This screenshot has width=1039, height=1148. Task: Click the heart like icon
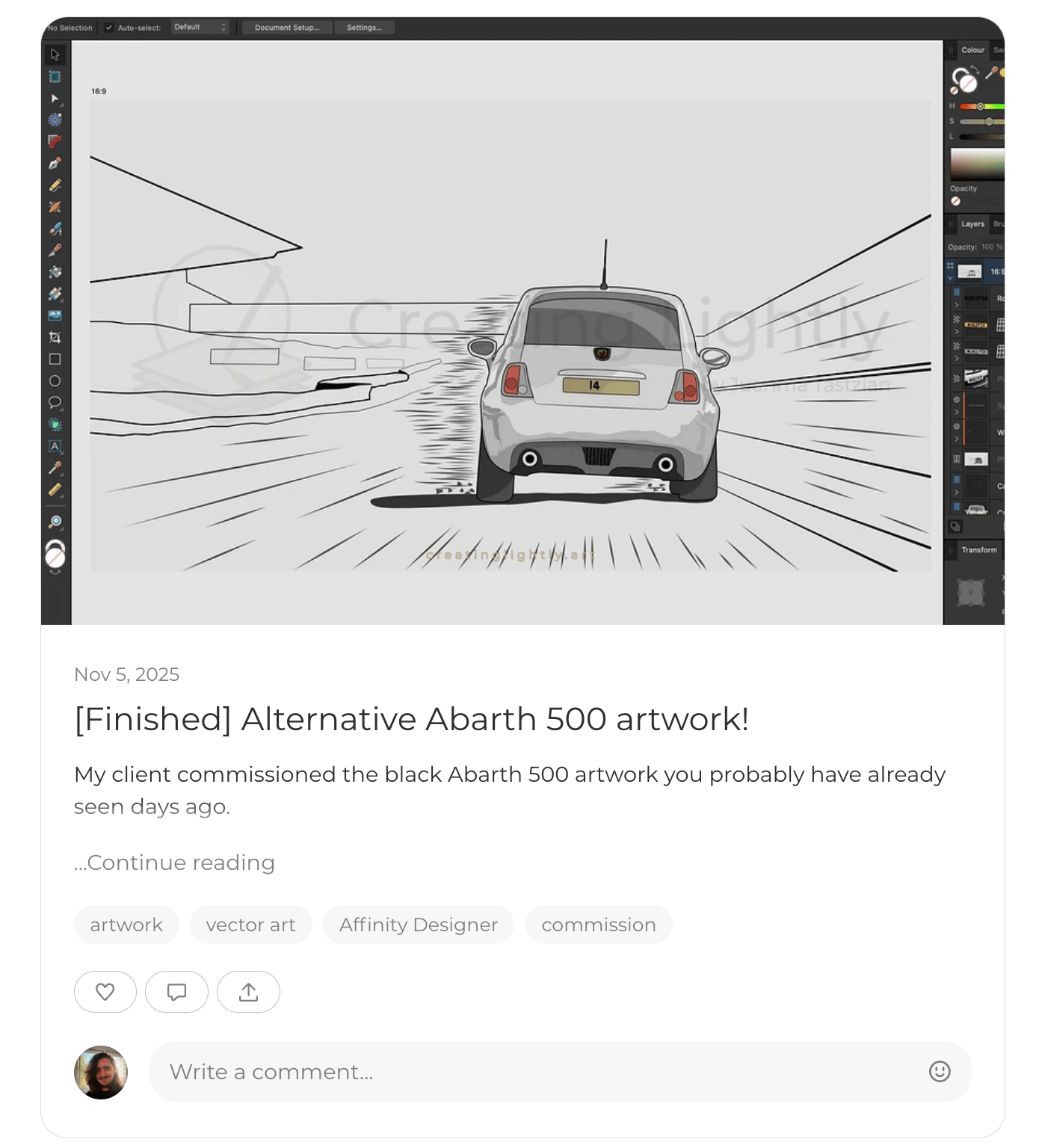pyautogui.click(x=105, y=992)
